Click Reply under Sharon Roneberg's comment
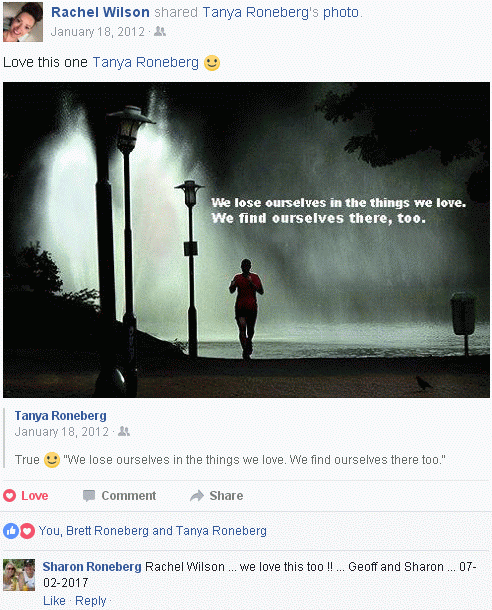 click(91, 601)
